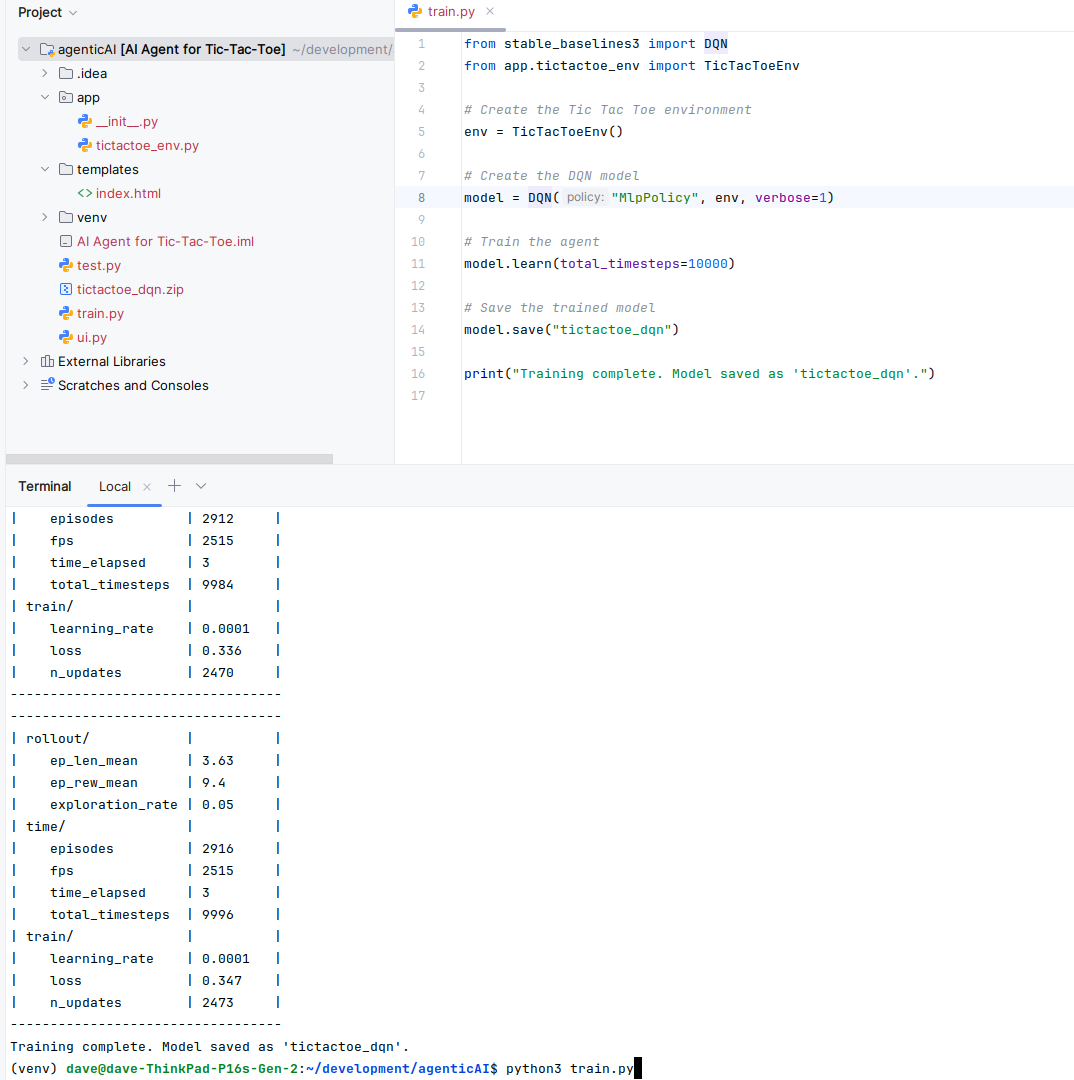Image resolution: width=1074 pixels, height=1080 pixels.
Task: Collapse the templates folder
Action: [x=45, y=170]
